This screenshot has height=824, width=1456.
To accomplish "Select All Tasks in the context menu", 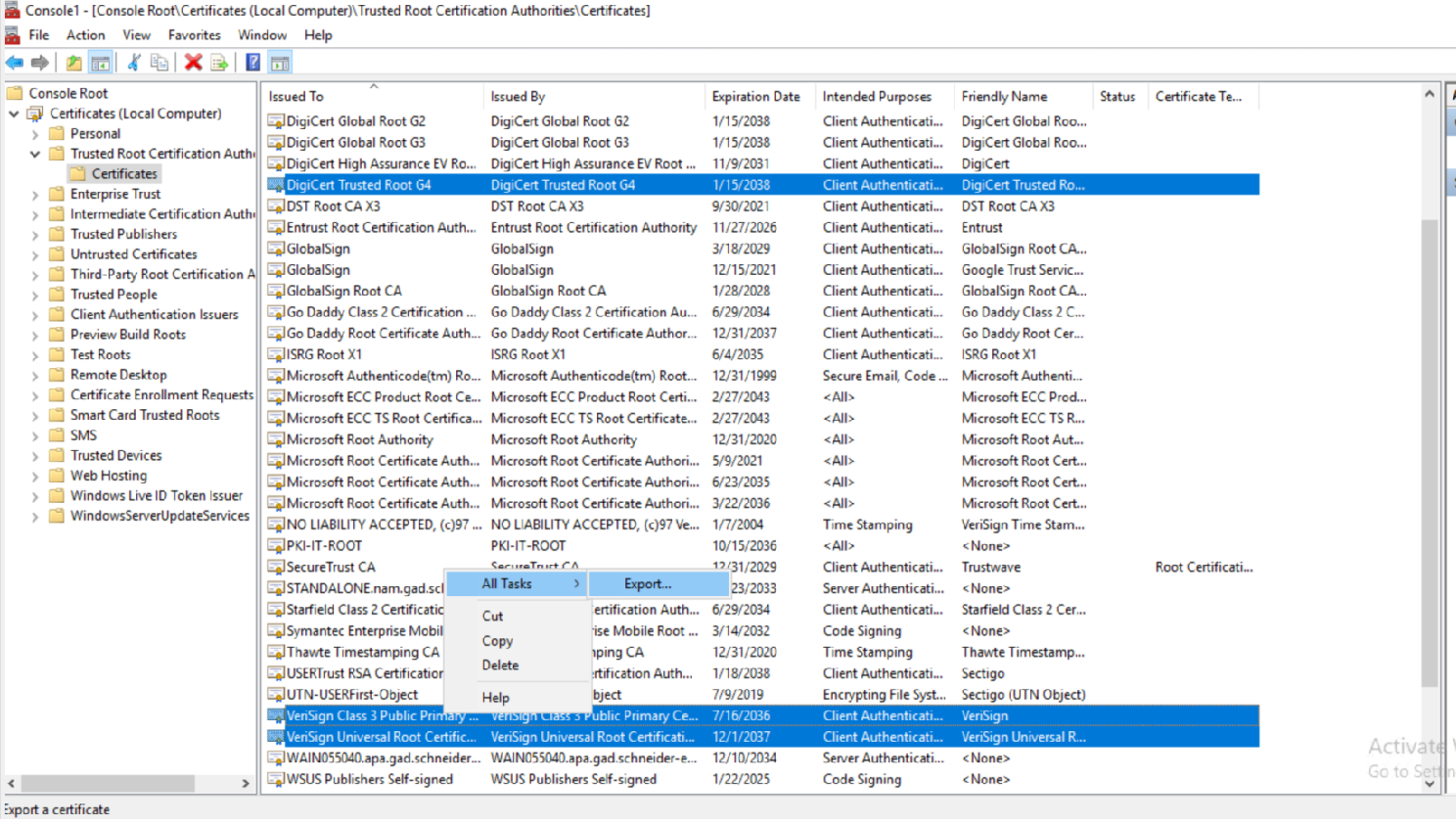I will pyautogui.click(x=517, y=584).
